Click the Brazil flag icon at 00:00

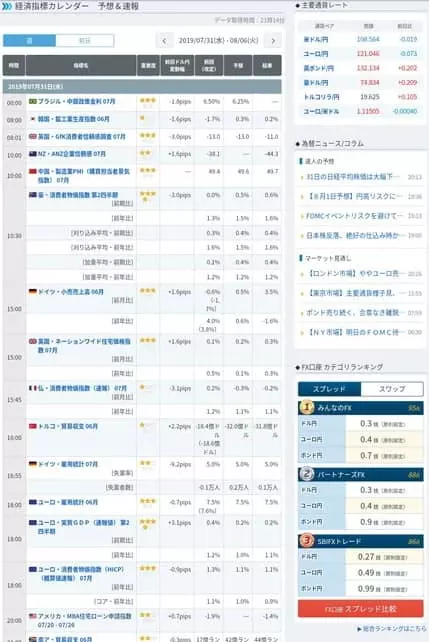click(33, 102)
